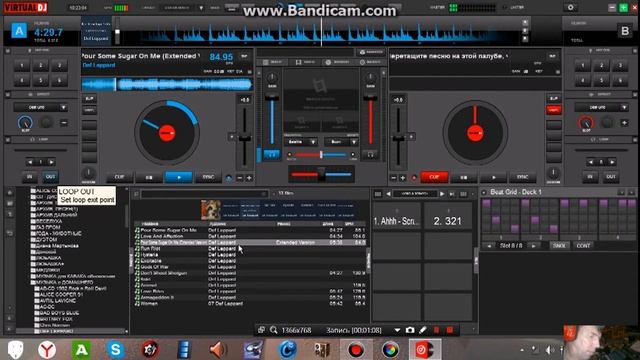640x360 pixels.
Task: Stop the Bandicam recording
Action: click(x=450, y=330)
